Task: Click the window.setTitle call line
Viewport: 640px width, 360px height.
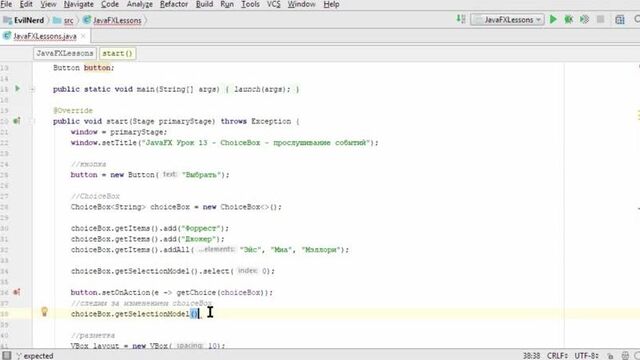Action: coord(224,143)
